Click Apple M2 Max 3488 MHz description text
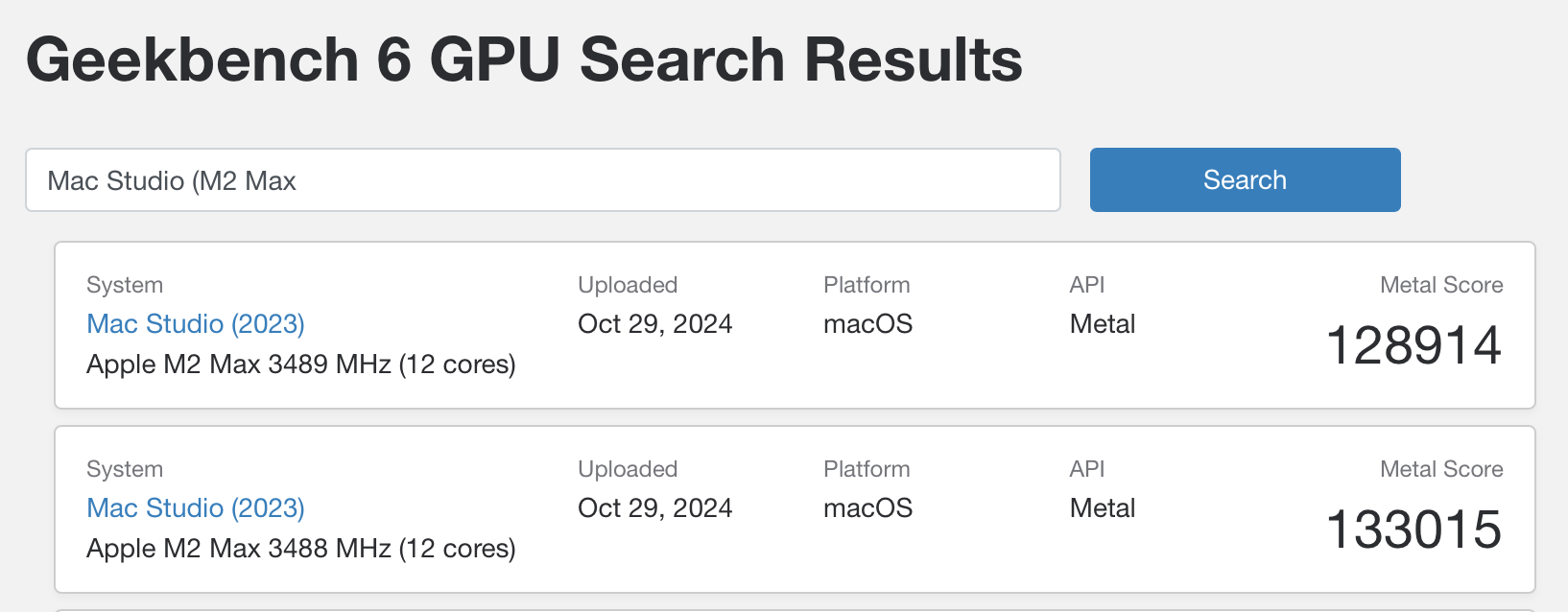This screenshot has width=1568, height=612. click(301, 548)
